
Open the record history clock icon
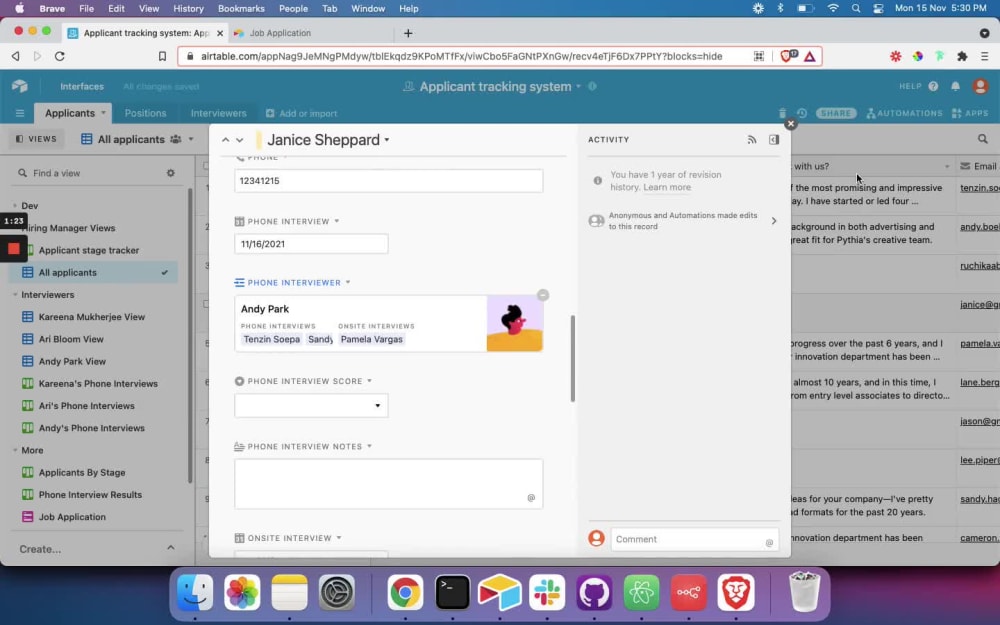pyautogui.click(x=802, y=113)
